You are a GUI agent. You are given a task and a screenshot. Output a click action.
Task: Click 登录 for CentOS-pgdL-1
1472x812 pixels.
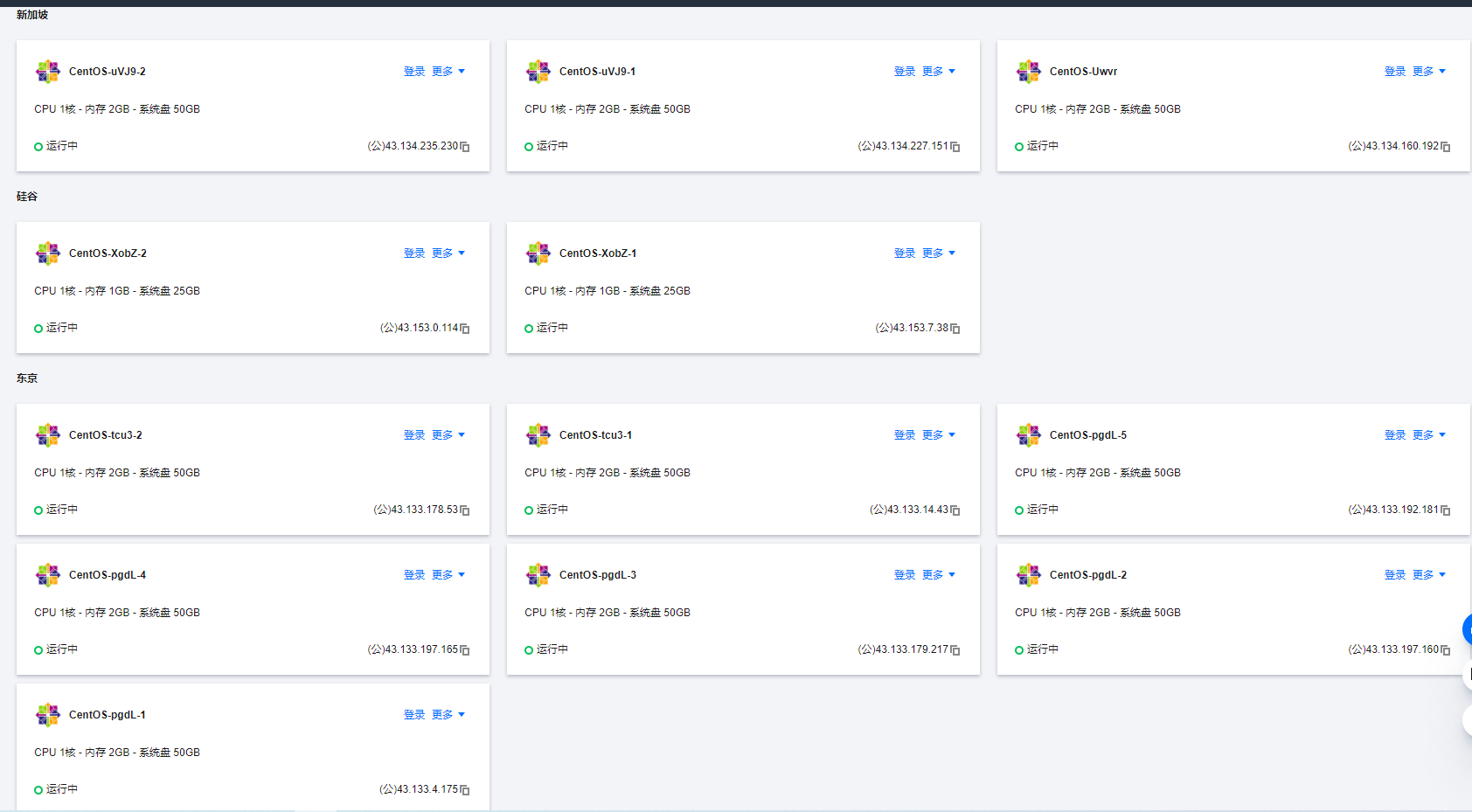click(414, 715)
